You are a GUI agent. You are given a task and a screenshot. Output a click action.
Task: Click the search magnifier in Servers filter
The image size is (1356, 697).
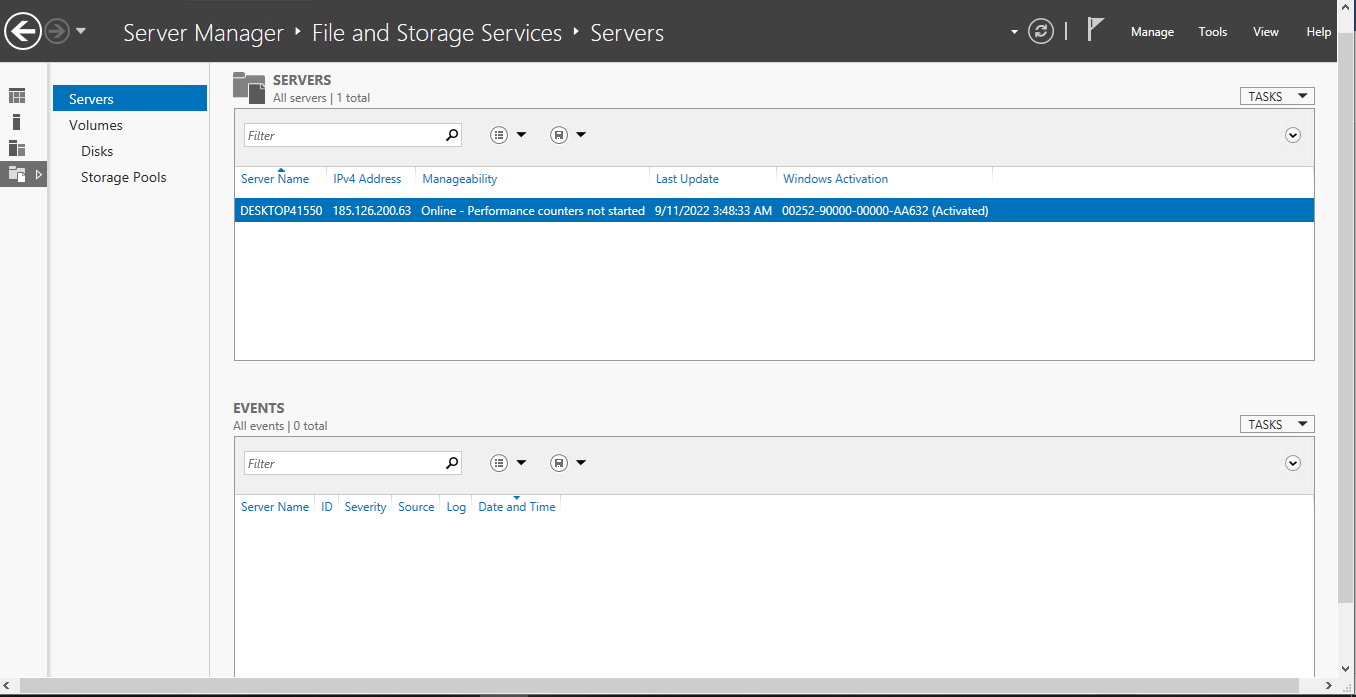(x=452, y=135)
